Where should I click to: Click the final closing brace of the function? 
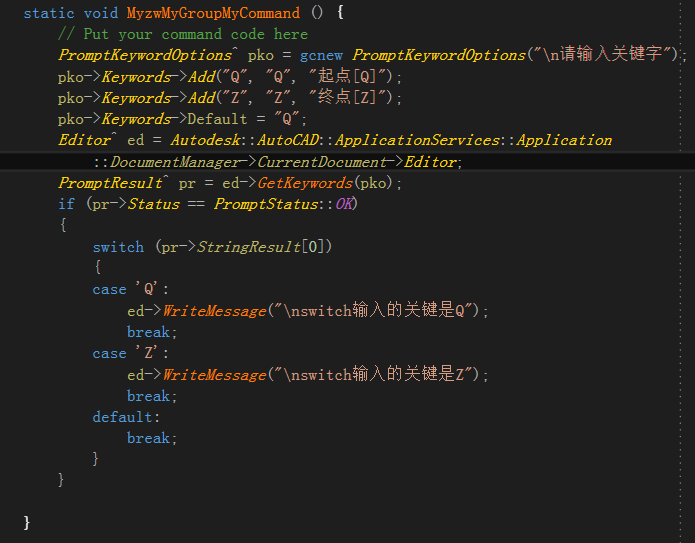pos(27,523)
